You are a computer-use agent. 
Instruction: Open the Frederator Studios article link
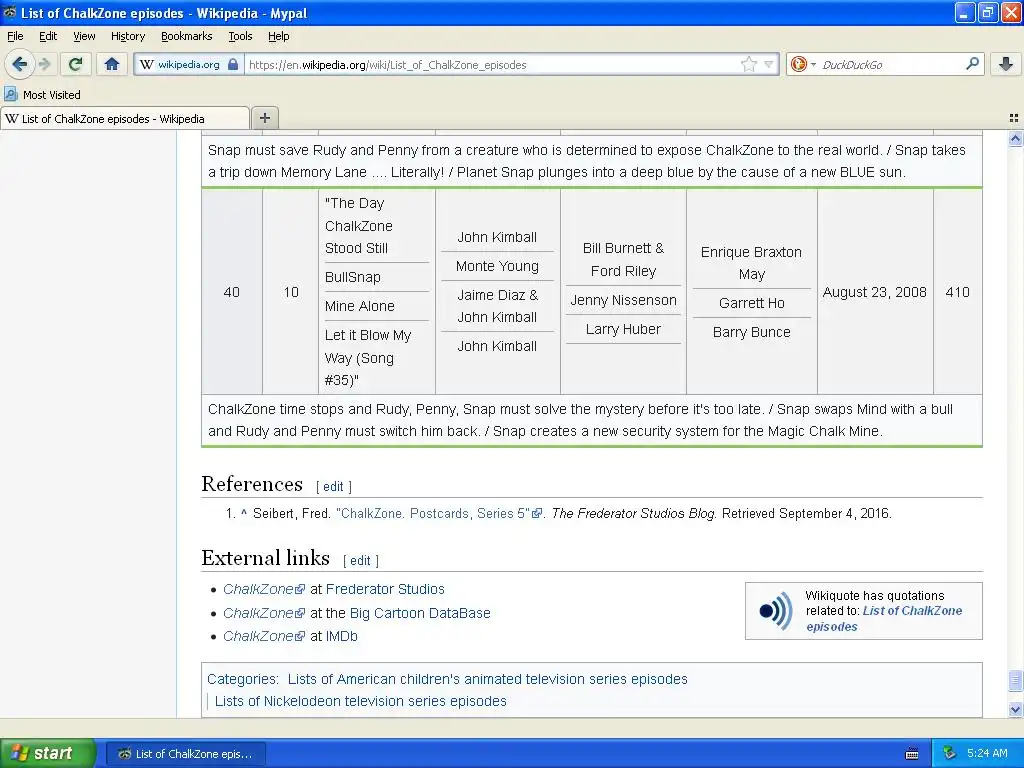(x=385, y=589)
